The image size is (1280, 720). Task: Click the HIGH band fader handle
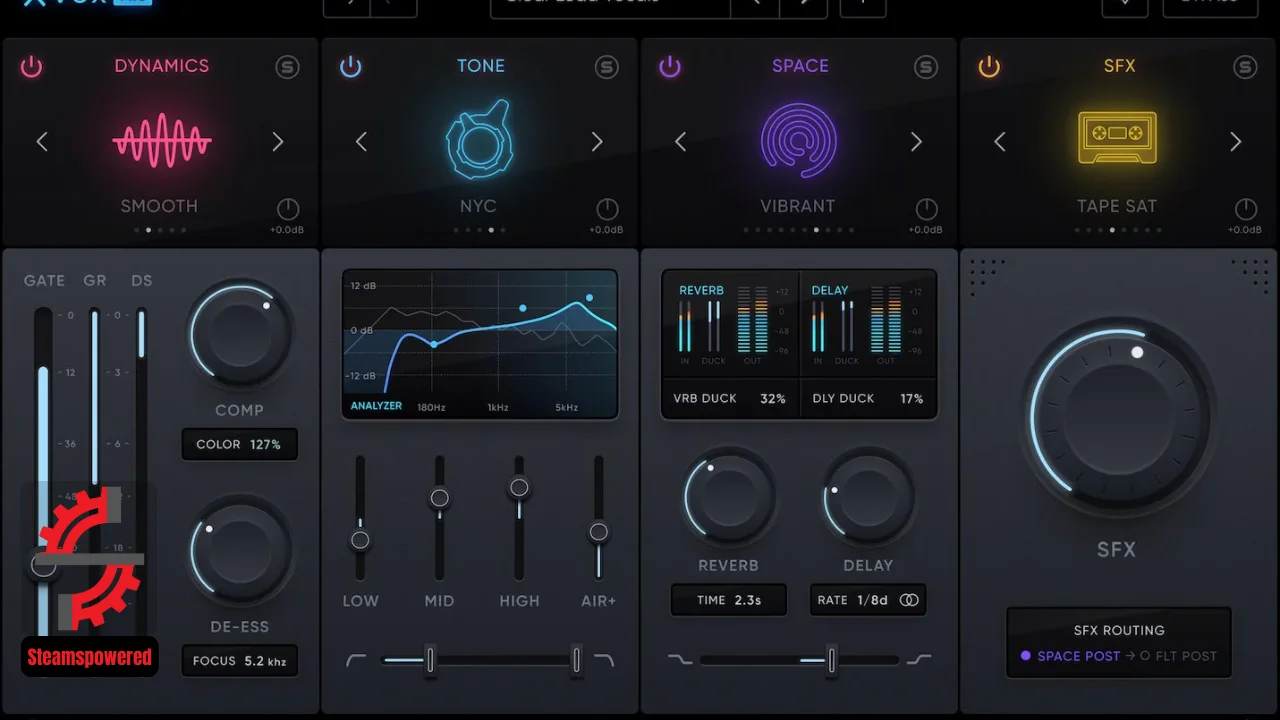519,487
